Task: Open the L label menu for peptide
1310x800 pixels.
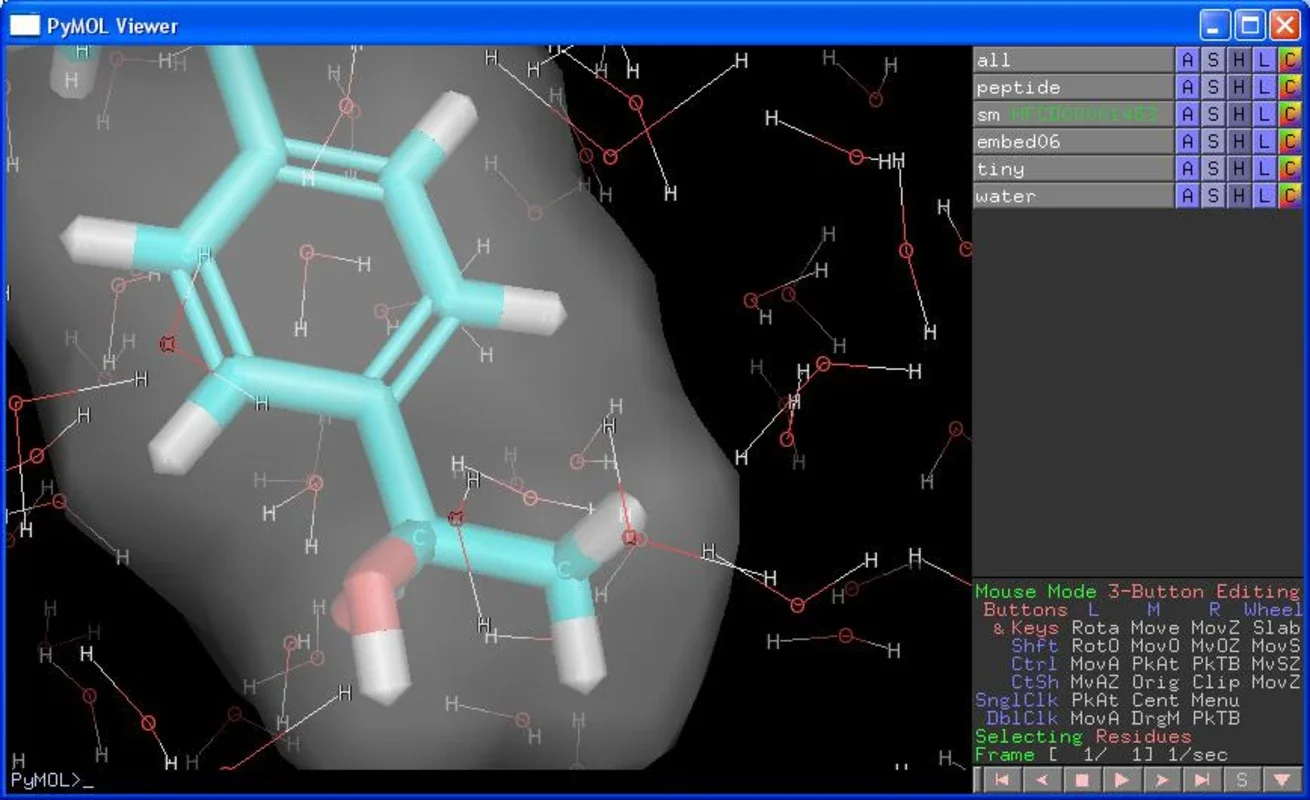Action: 1264,87
